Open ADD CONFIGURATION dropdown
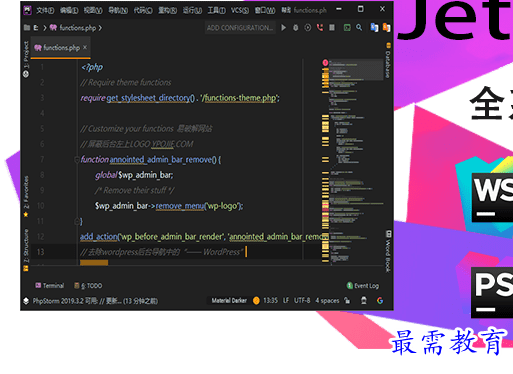This screenshot has height=374, width=513. pyautogui.click(x=240, y=28)
